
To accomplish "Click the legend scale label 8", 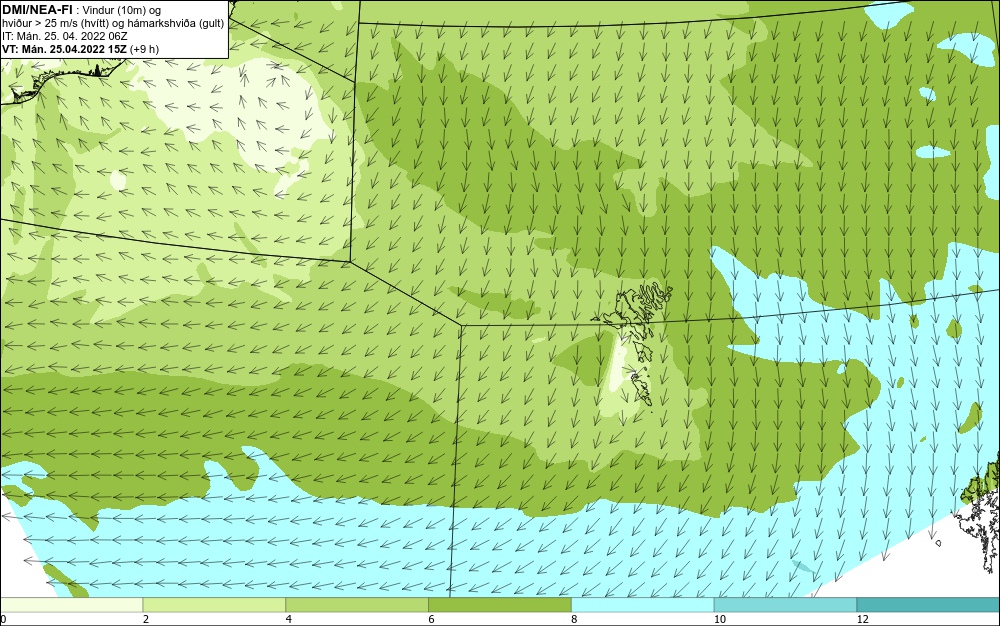I will tap(574, 619).
